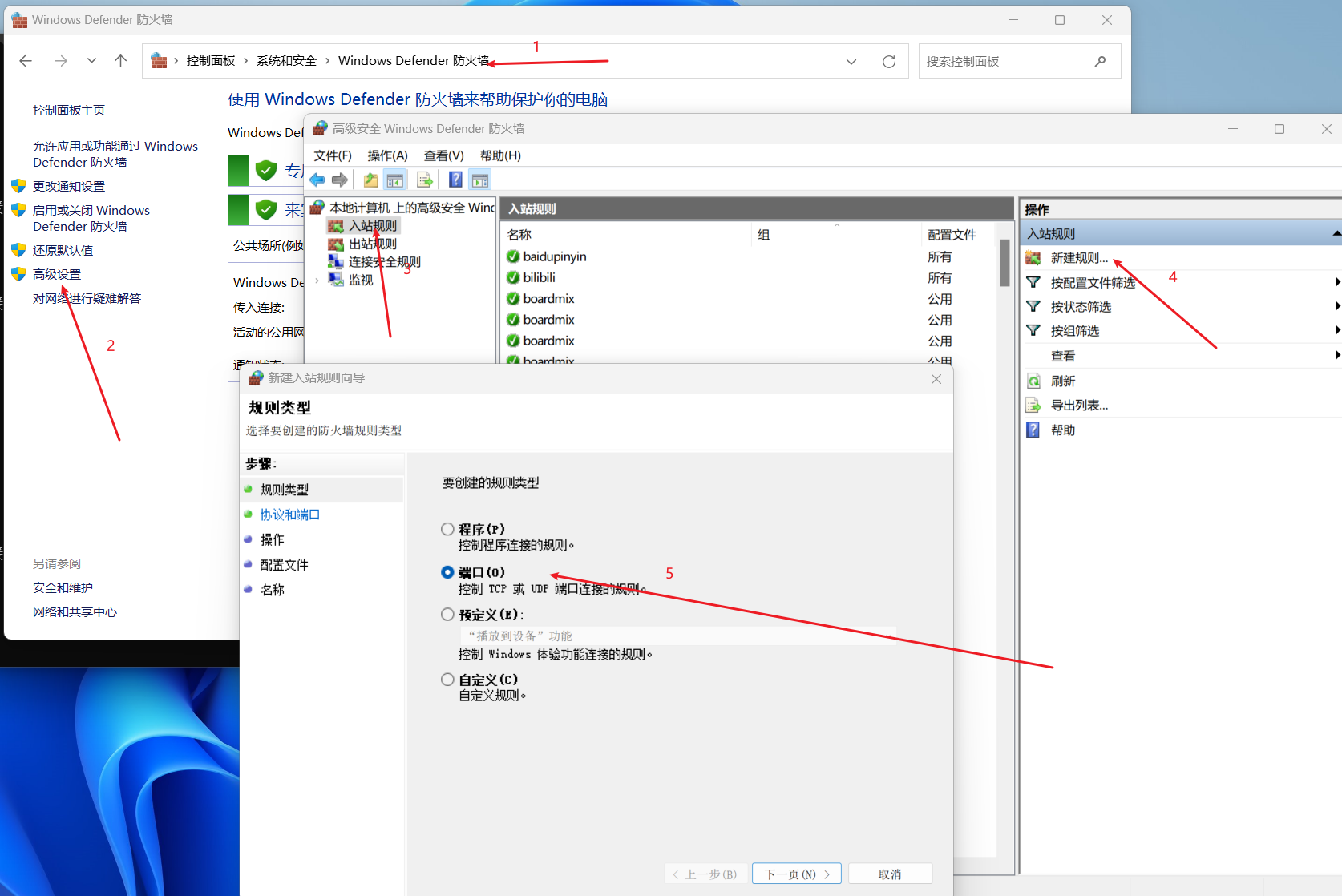Viewport: 1342px width, 896px height.
Task: Select the 端口(O) radio button
Action: (447, 572)
